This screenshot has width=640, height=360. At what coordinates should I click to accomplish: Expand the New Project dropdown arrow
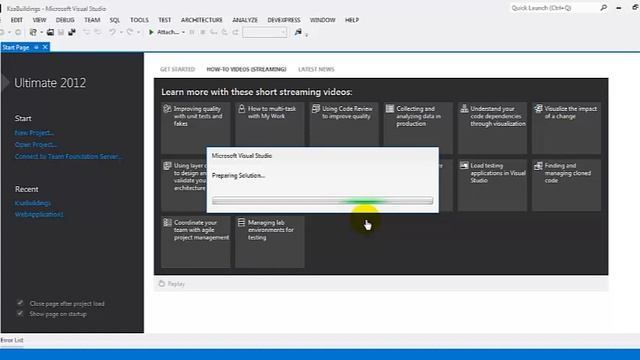tap(41, 32)
